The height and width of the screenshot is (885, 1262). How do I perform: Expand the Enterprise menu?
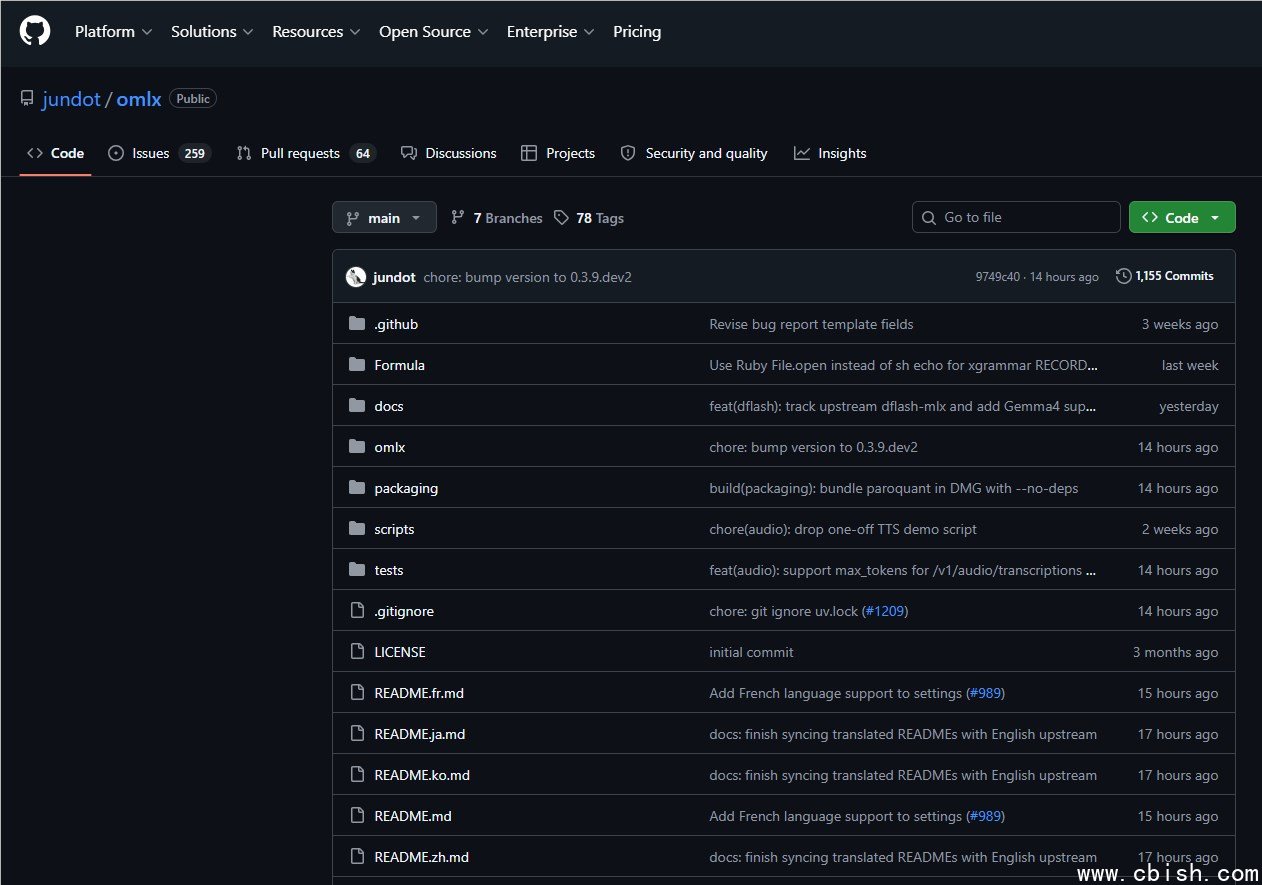pyautogui.click(x=551, y=32)
